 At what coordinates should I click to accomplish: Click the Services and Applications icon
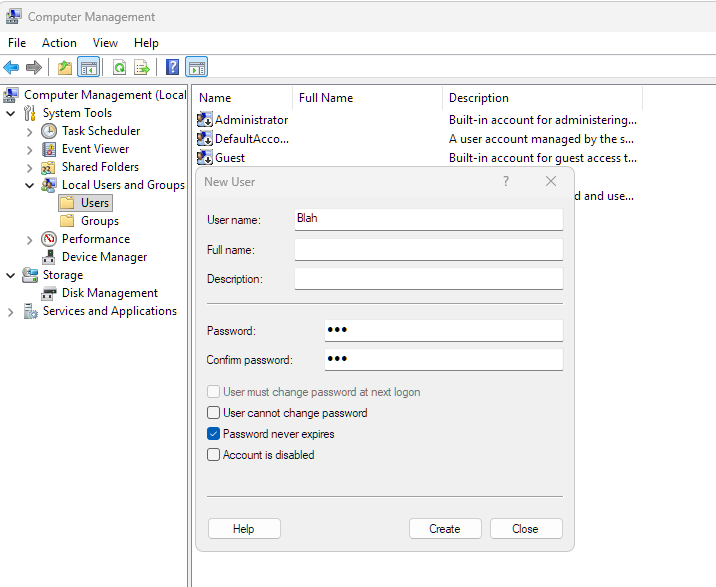[30, 311]
